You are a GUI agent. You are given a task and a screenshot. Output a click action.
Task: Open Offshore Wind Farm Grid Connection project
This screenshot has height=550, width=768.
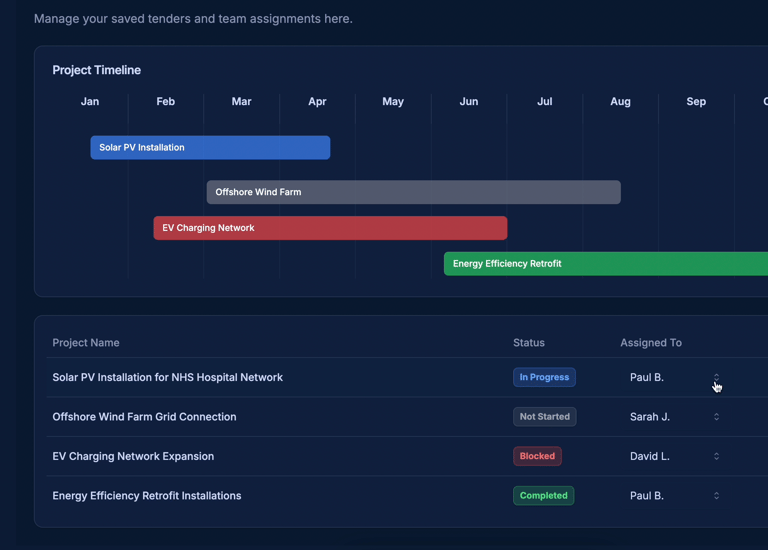144,417
